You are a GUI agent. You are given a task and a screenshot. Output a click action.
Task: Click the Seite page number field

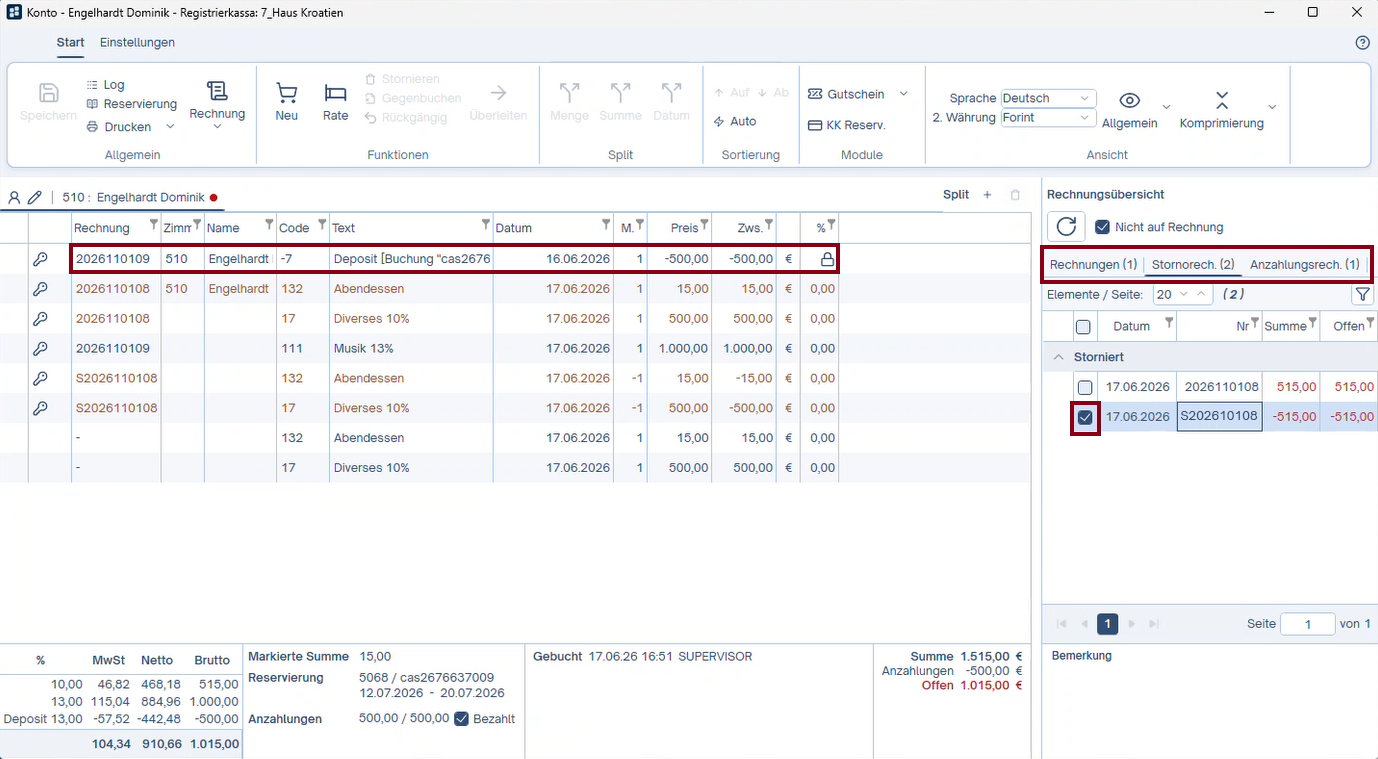click(1307, 624)
